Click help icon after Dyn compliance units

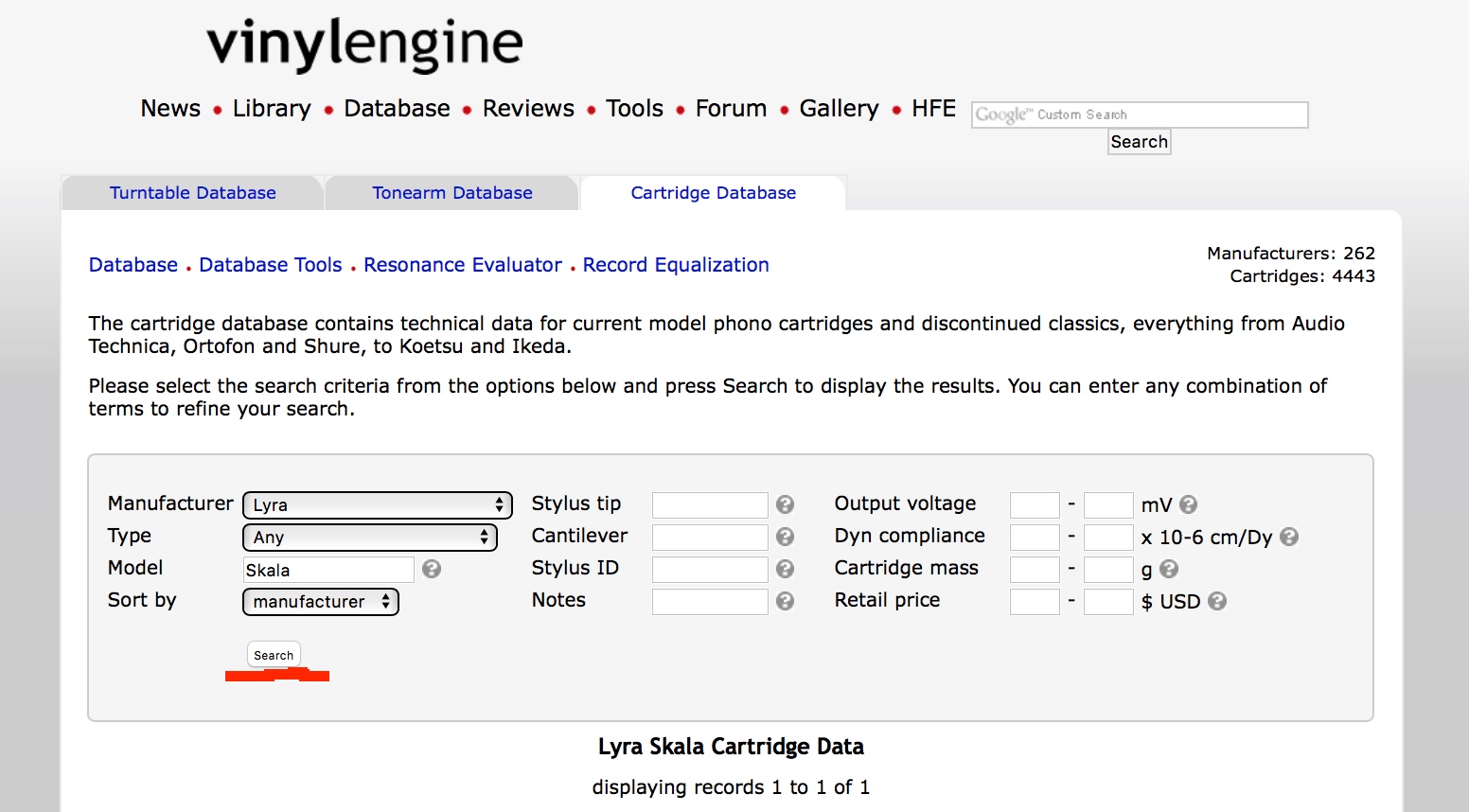[1288, 537]
